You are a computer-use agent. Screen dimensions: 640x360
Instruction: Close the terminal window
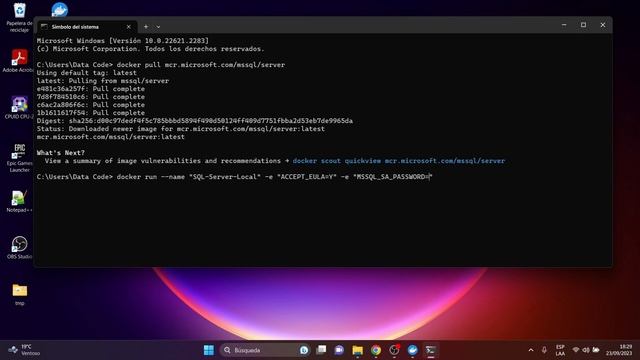pyautogui.click(x=603, y=25)
